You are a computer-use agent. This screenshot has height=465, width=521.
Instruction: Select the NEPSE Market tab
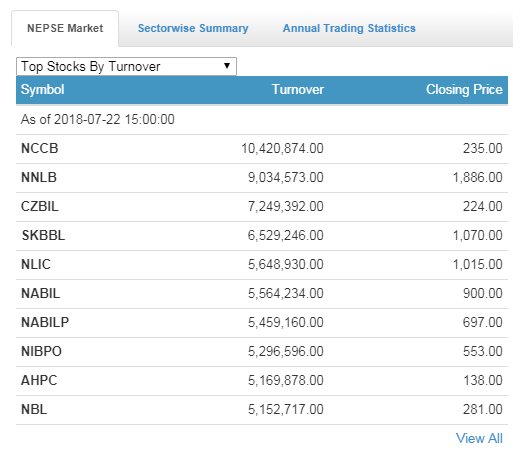pos(65,28)
